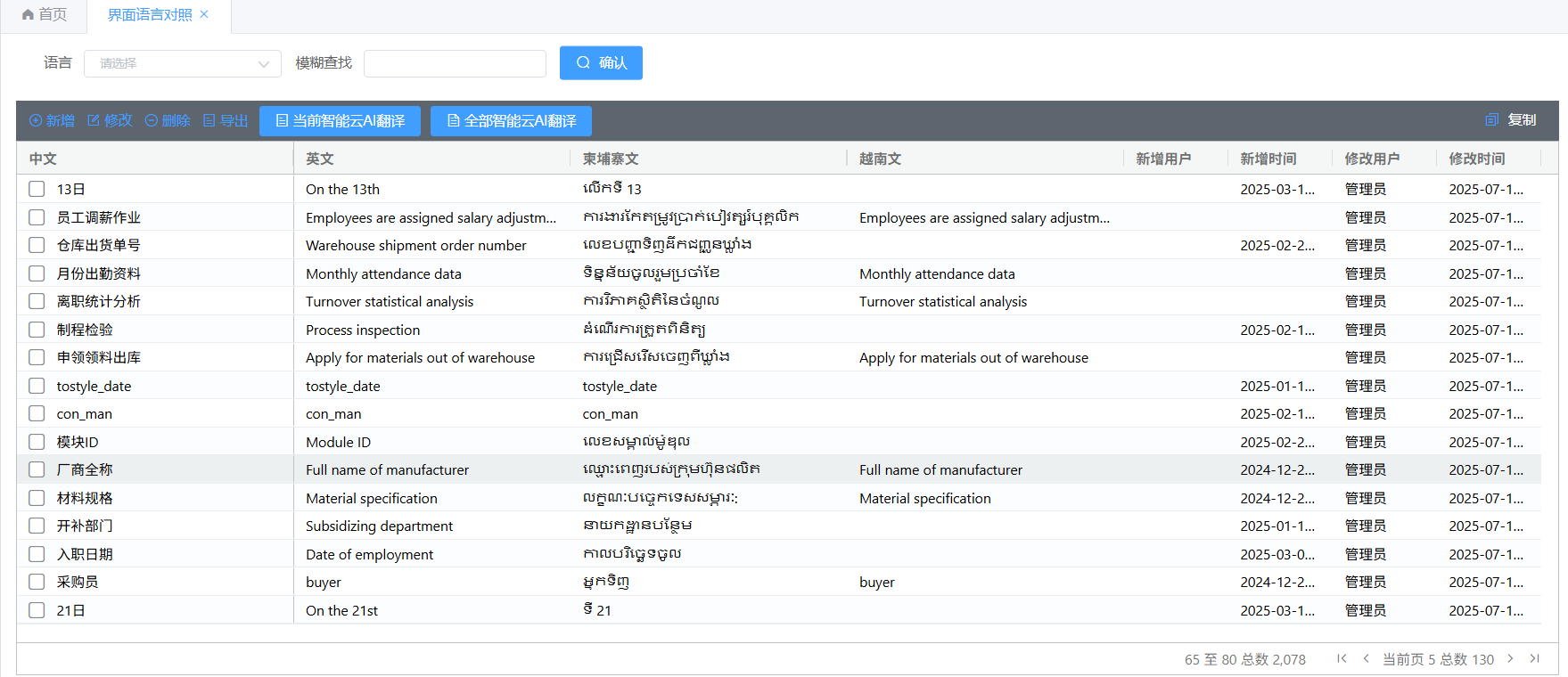Go to the first page icon
The height and width of the screenshot is (677, 1568).
point(1342,658)
